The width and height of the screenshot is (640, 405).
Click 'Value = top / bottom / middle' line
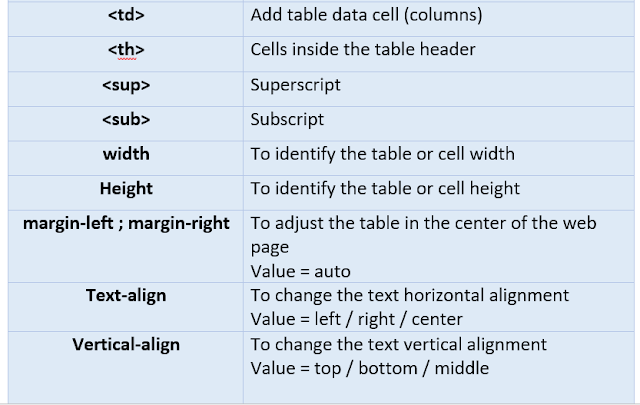[369, 369]
